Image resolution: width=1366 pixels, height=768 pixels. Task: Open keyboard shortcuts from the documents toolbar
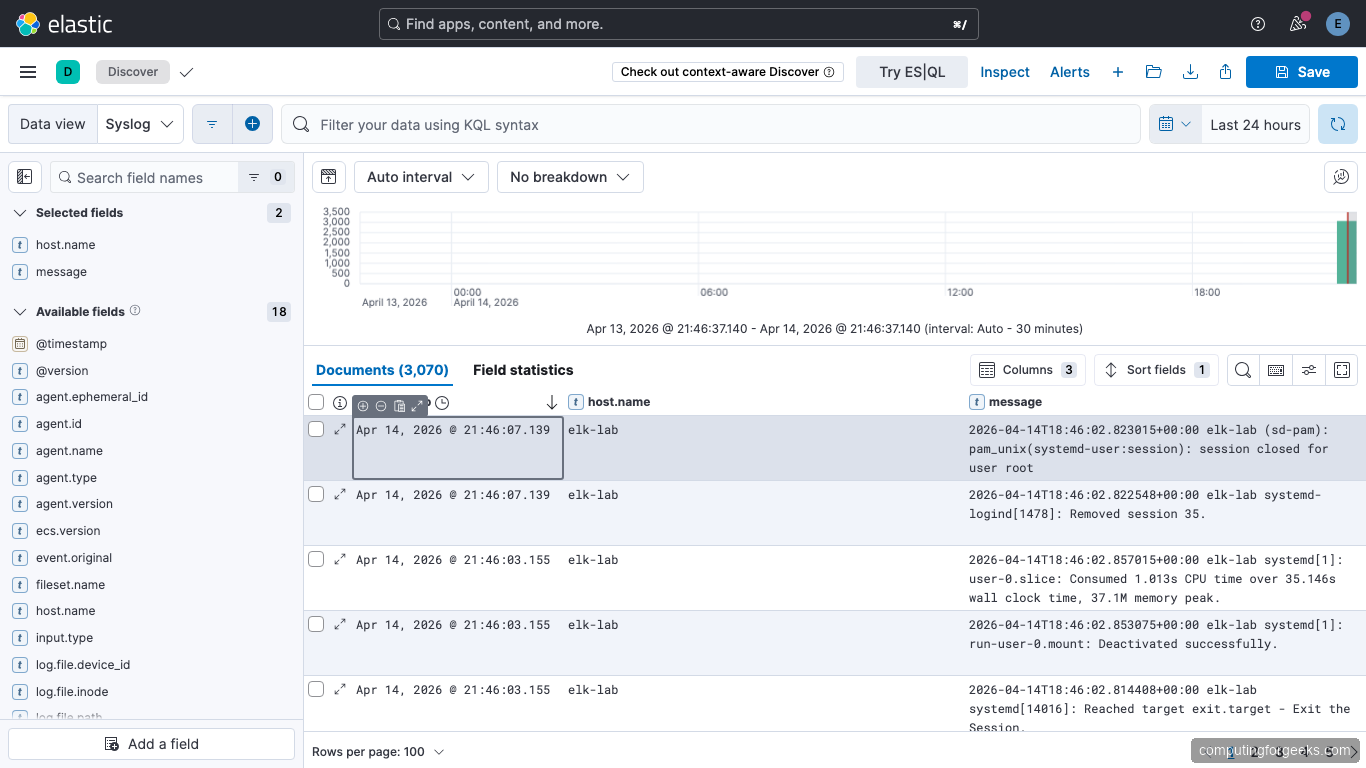pos(1276,369)
